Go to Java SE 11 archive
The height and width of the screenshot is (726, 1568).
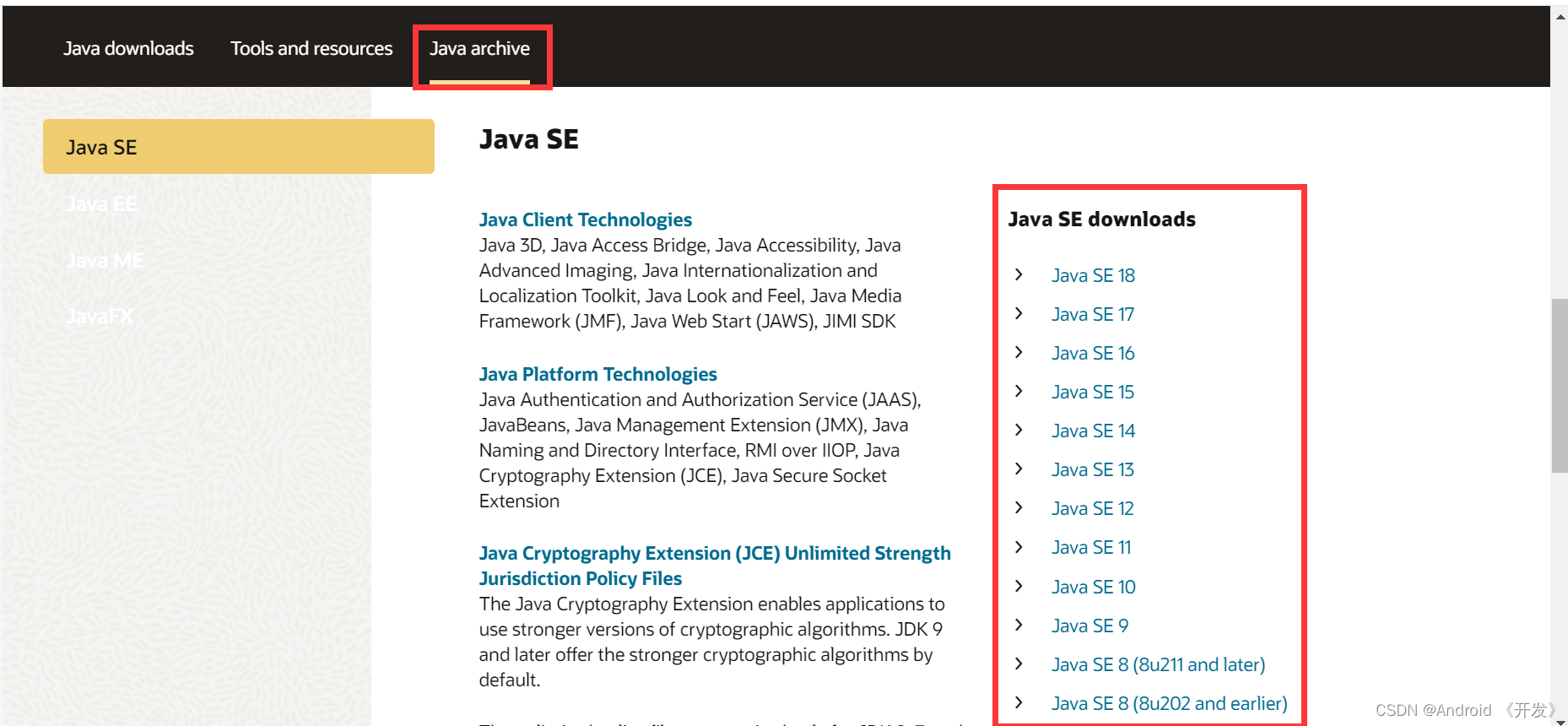(x=1091, y=548)
